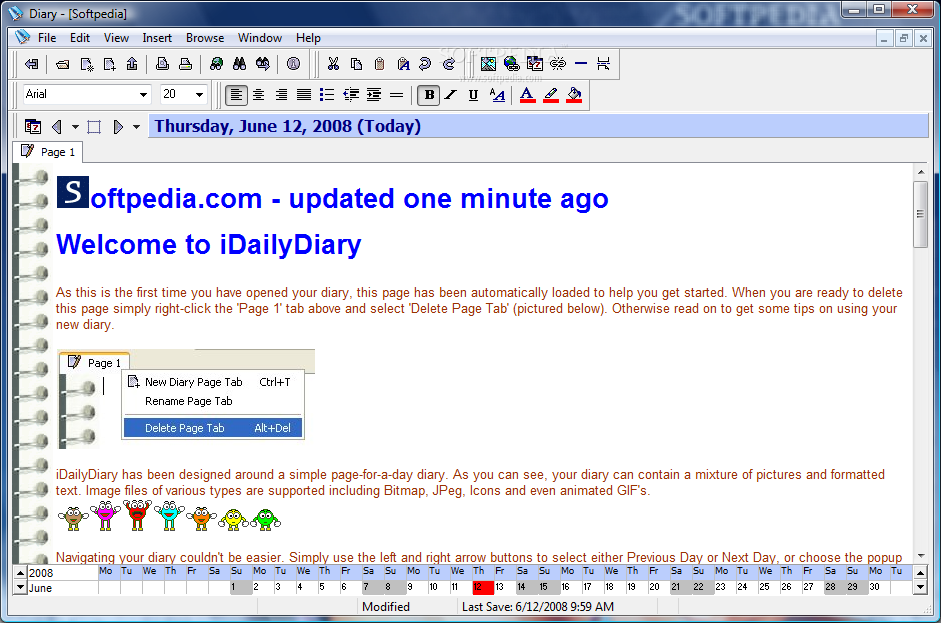941x623 pixels.
Task: Click paste special clipboard with letter A
Action: click(x=403, y=64)
